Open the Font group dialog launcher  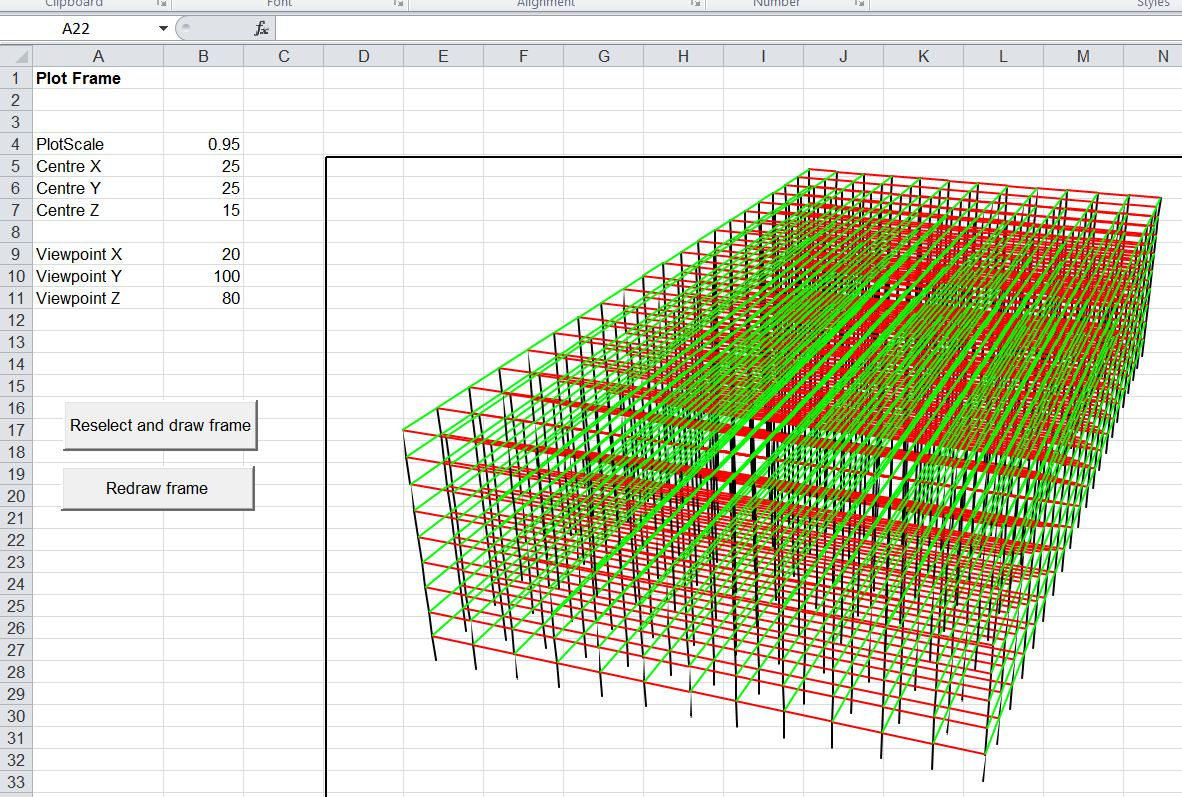pos(399,4)
